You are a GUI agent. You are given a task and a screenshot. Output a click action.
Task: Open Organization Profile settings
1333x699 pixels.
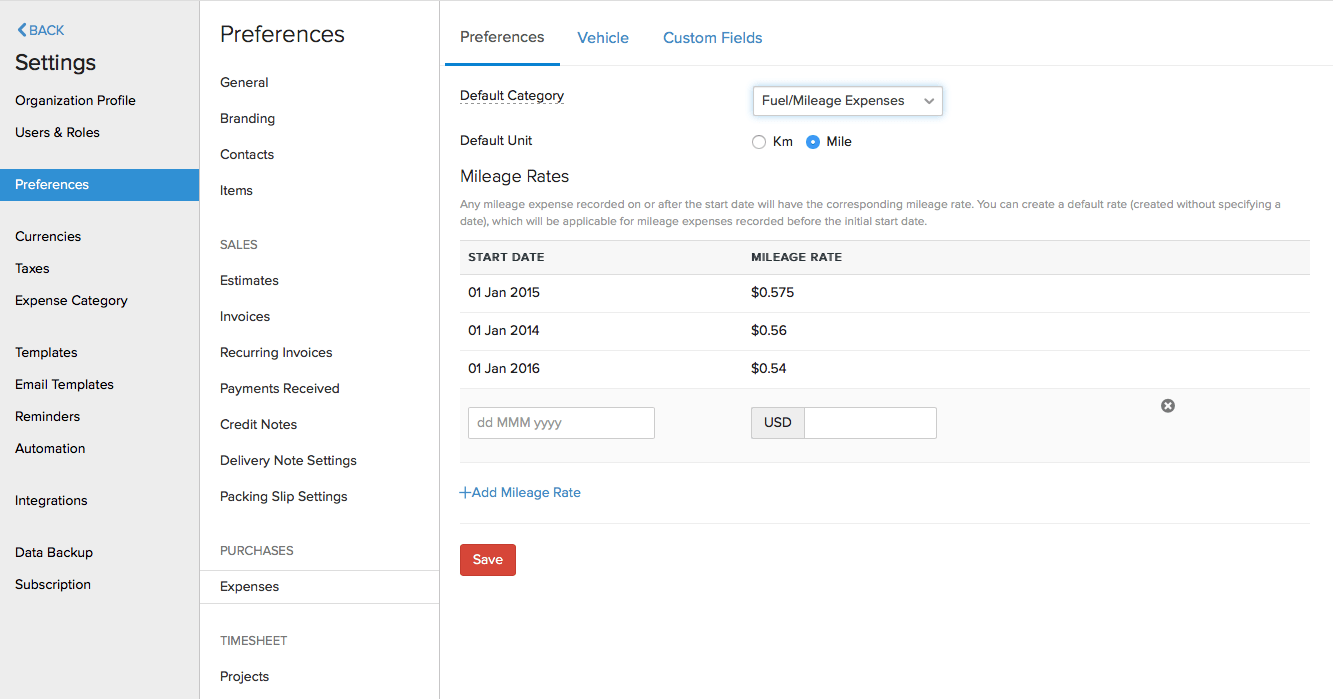(75, 100)
